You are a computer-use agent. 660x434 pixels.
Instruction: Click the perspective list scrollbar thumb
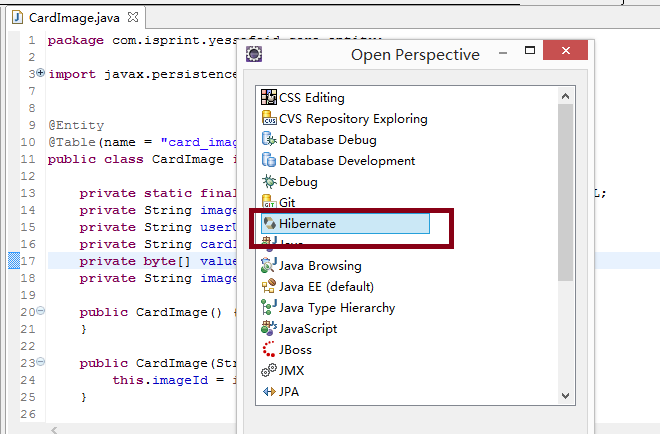(565, 192)
